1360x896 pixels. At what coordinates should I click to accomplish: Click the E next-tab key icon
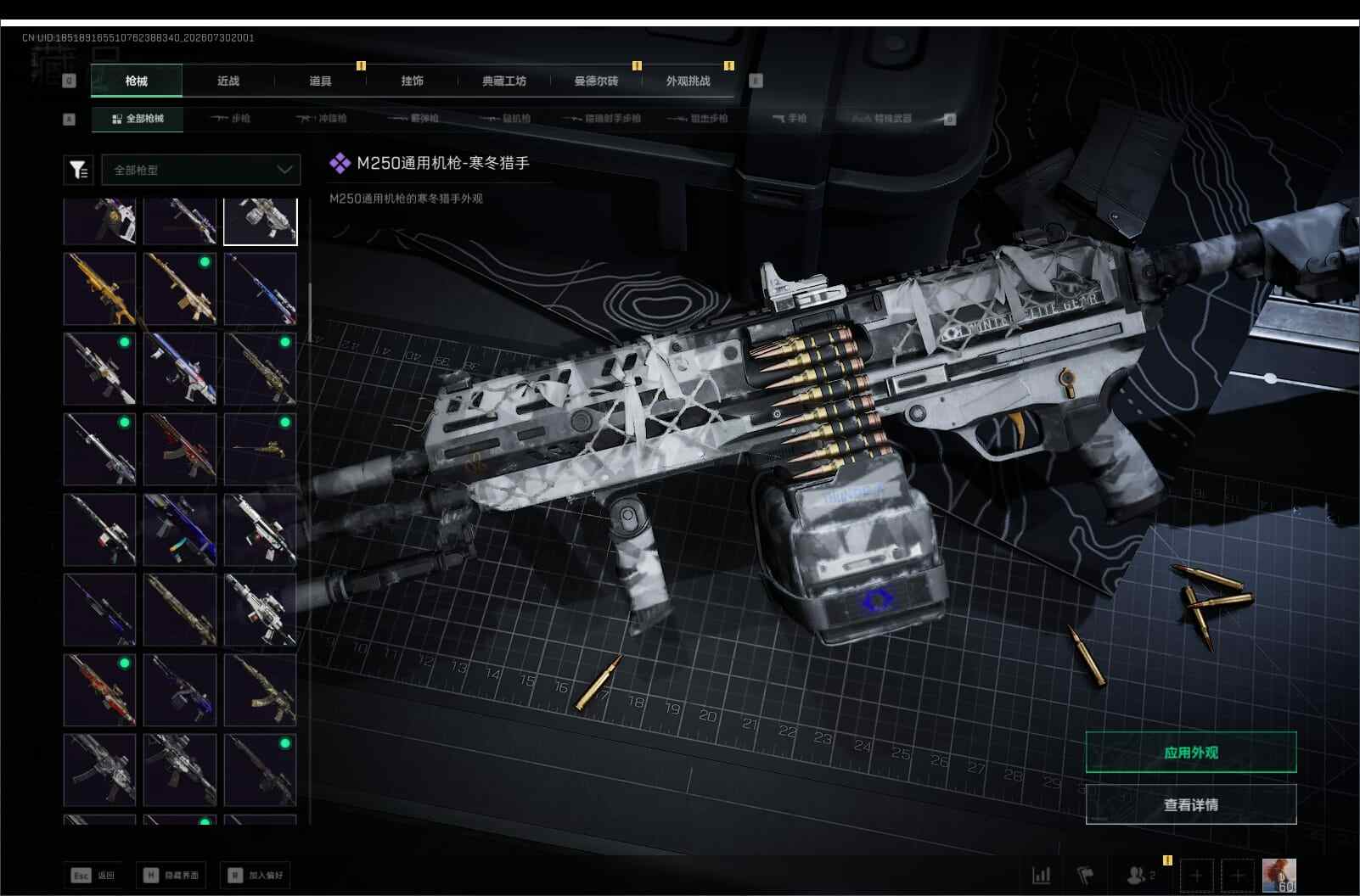(756, 81)
